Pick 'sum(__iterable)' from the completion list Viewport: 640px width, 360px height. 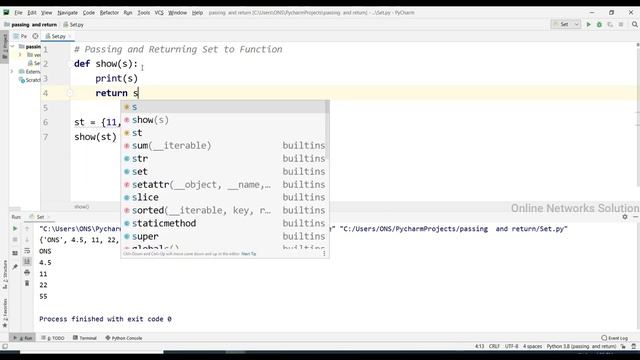click(x=224, y=146)
